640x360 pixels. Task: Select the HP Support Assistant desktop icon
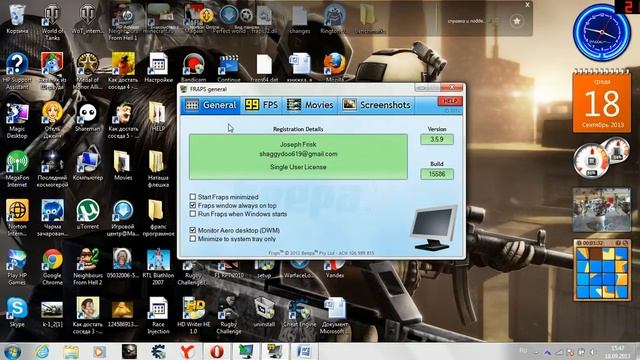17,71
